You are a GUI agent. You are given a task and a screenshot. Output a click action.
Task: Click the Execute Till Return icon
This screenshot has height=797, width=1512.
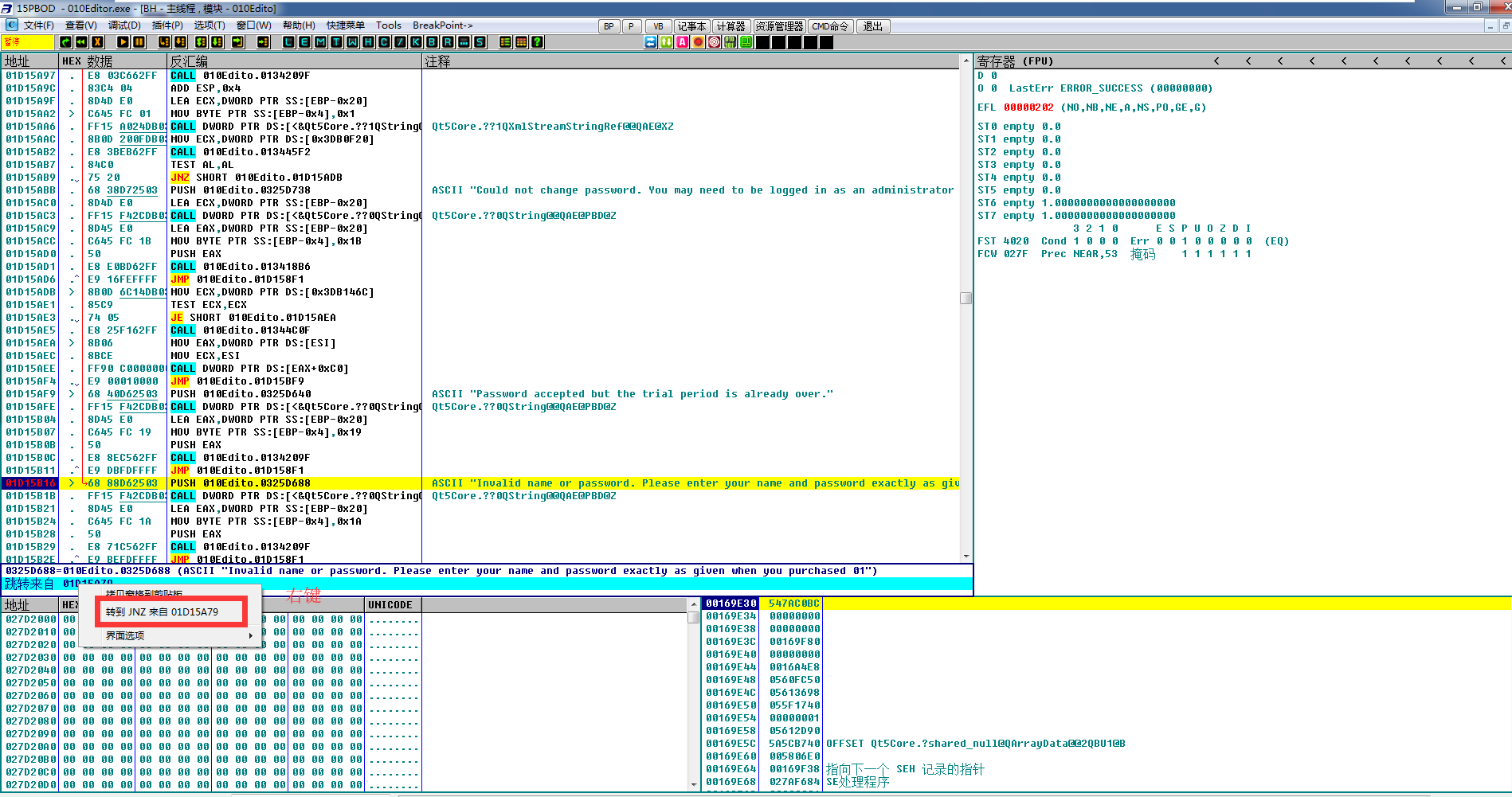pos(237,42)
